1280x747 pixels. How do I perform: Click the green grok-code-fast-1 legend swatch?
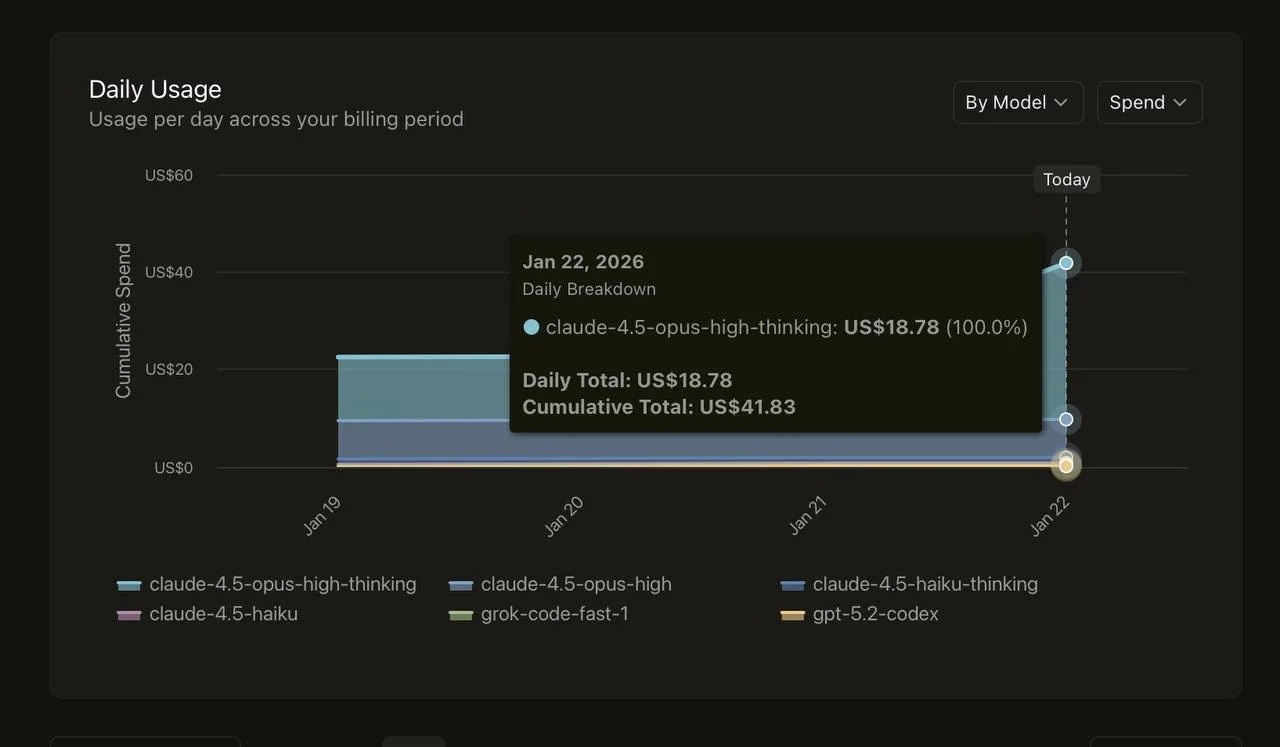click(x=461, y=615)
